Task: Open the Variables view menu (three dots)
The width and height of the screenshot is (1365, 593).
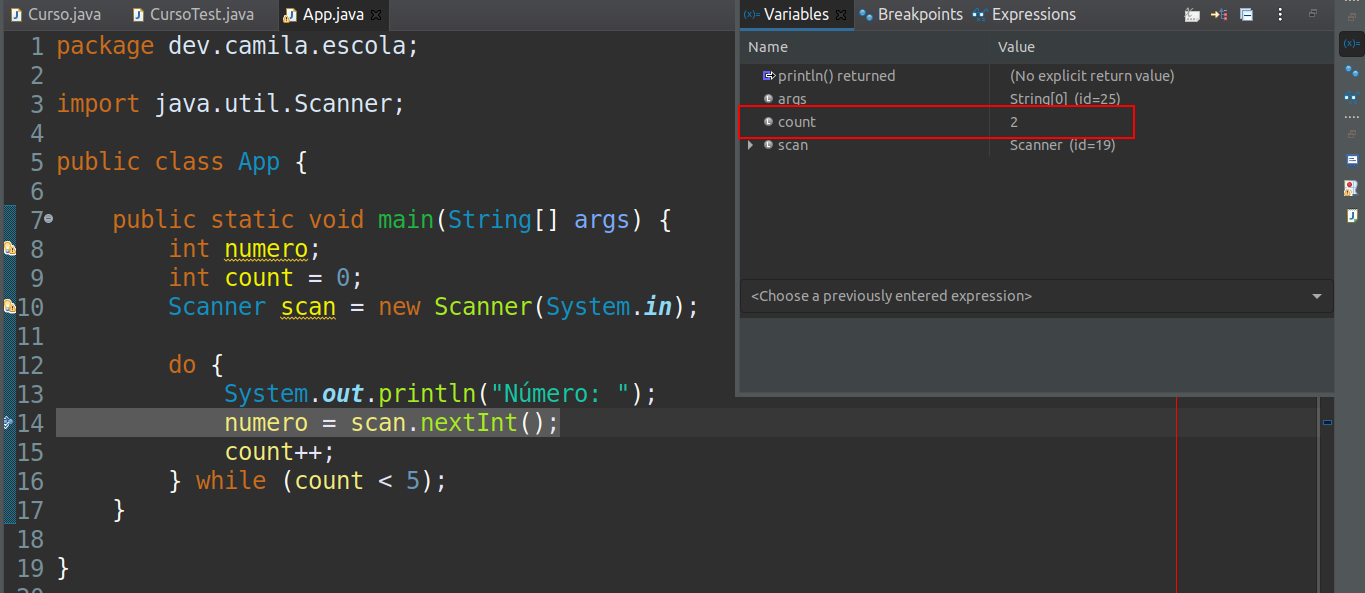Action: 1280,15
